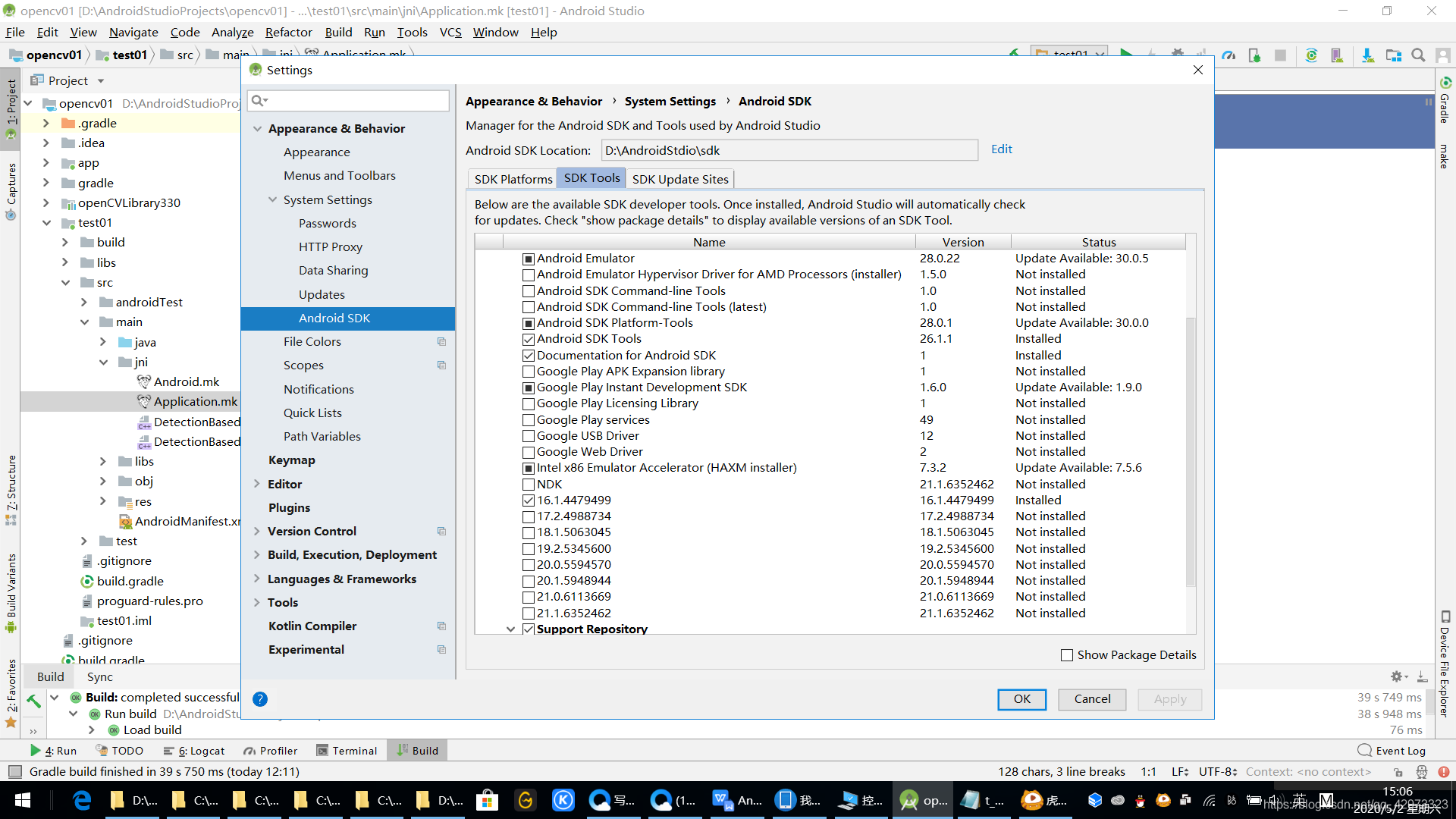
Task: Expand the Support Repository section
Action: click(511, 628)
